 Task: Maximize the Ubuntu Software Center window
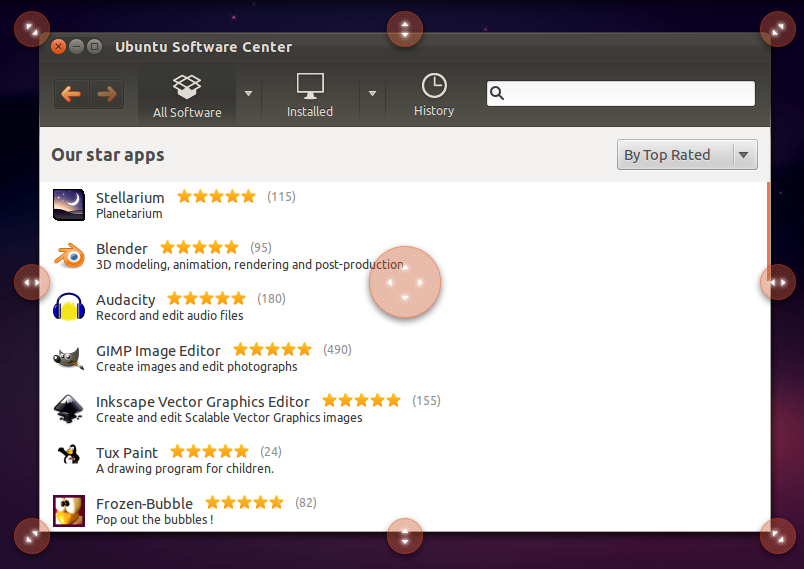94,47
